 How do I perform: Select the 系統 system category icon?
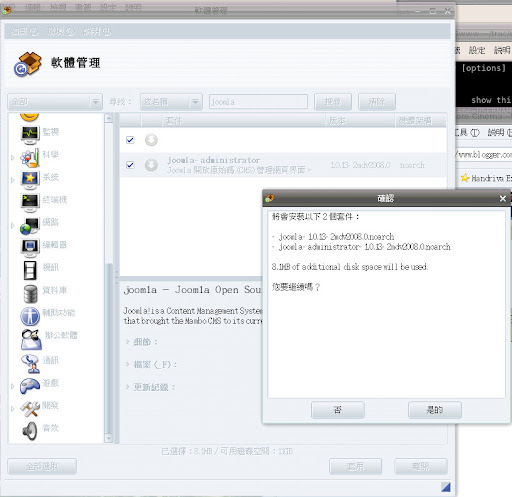pyautogui.click(x=30, y=180)
